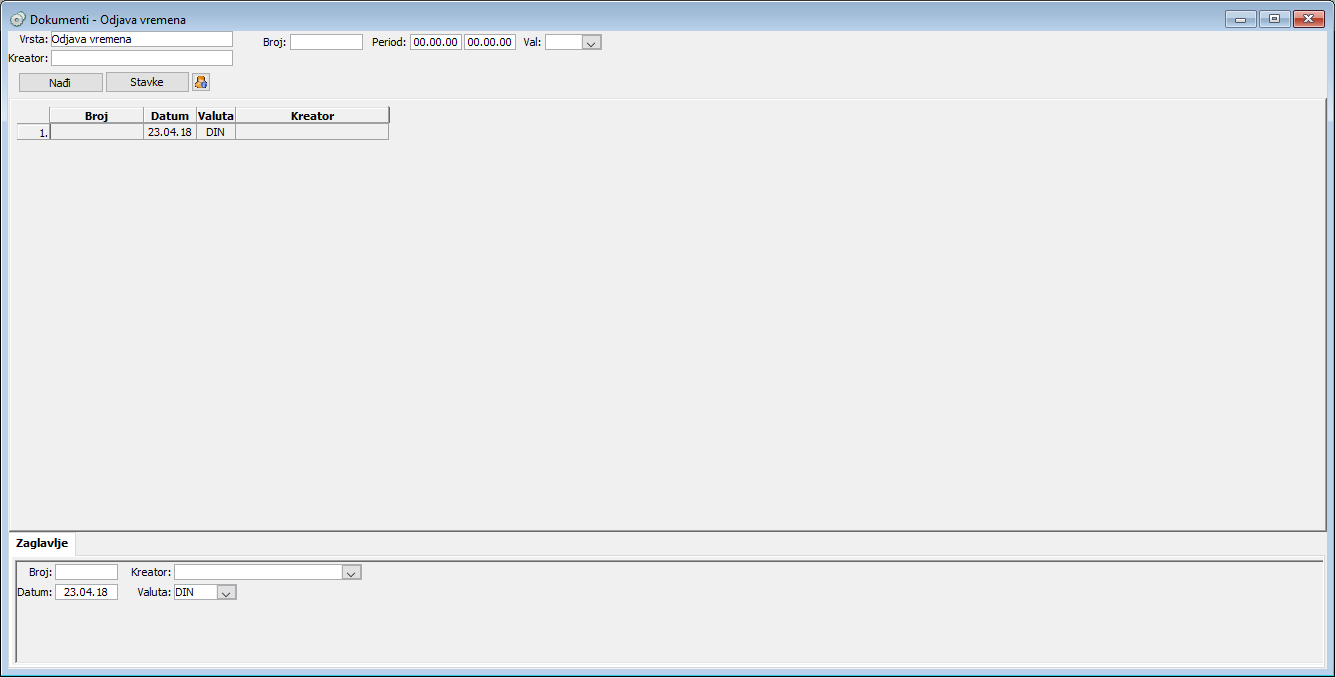Click the Broj field in the Zaglavlje panel

[x=86, y=572]
